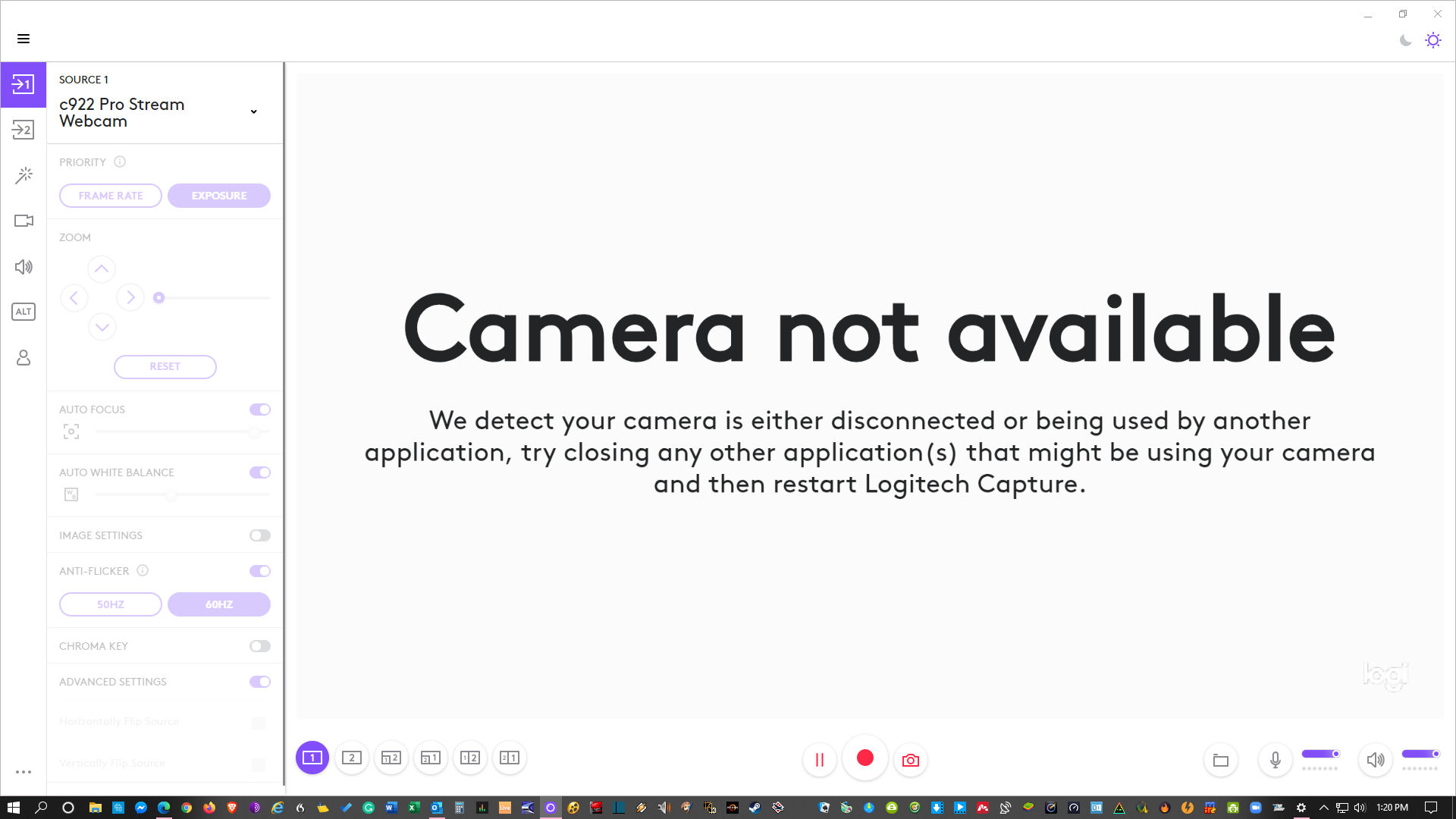Open the Source 2 sidebar panel
Image resolution: width=1456 pixels, height=819 pixels.
point(23,130)
